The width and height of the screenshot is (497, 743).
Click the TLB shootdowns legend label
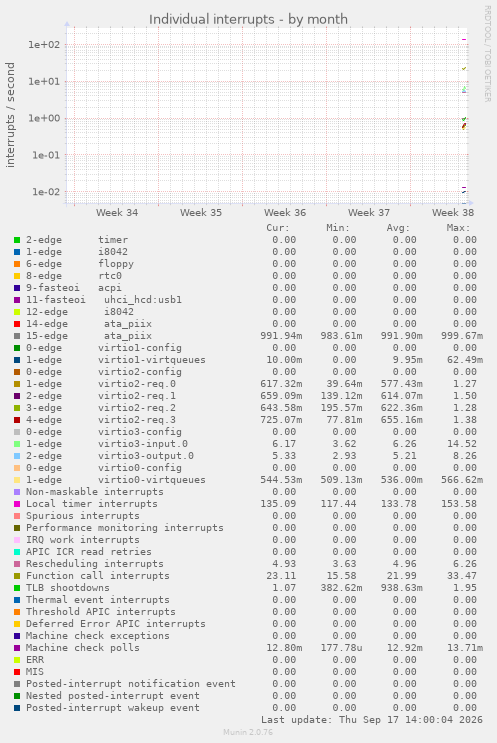(x=68, y=588)
